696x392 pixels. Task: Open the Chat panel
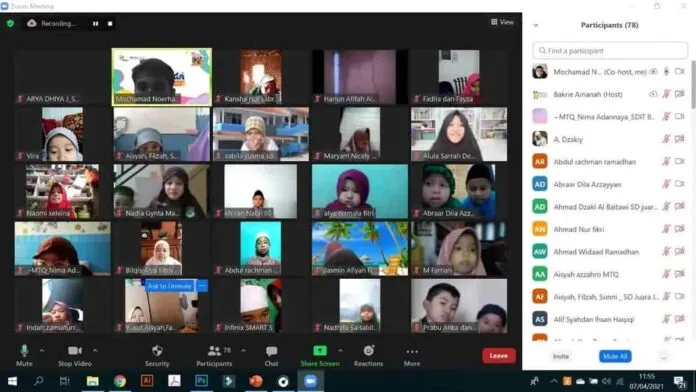271,355
